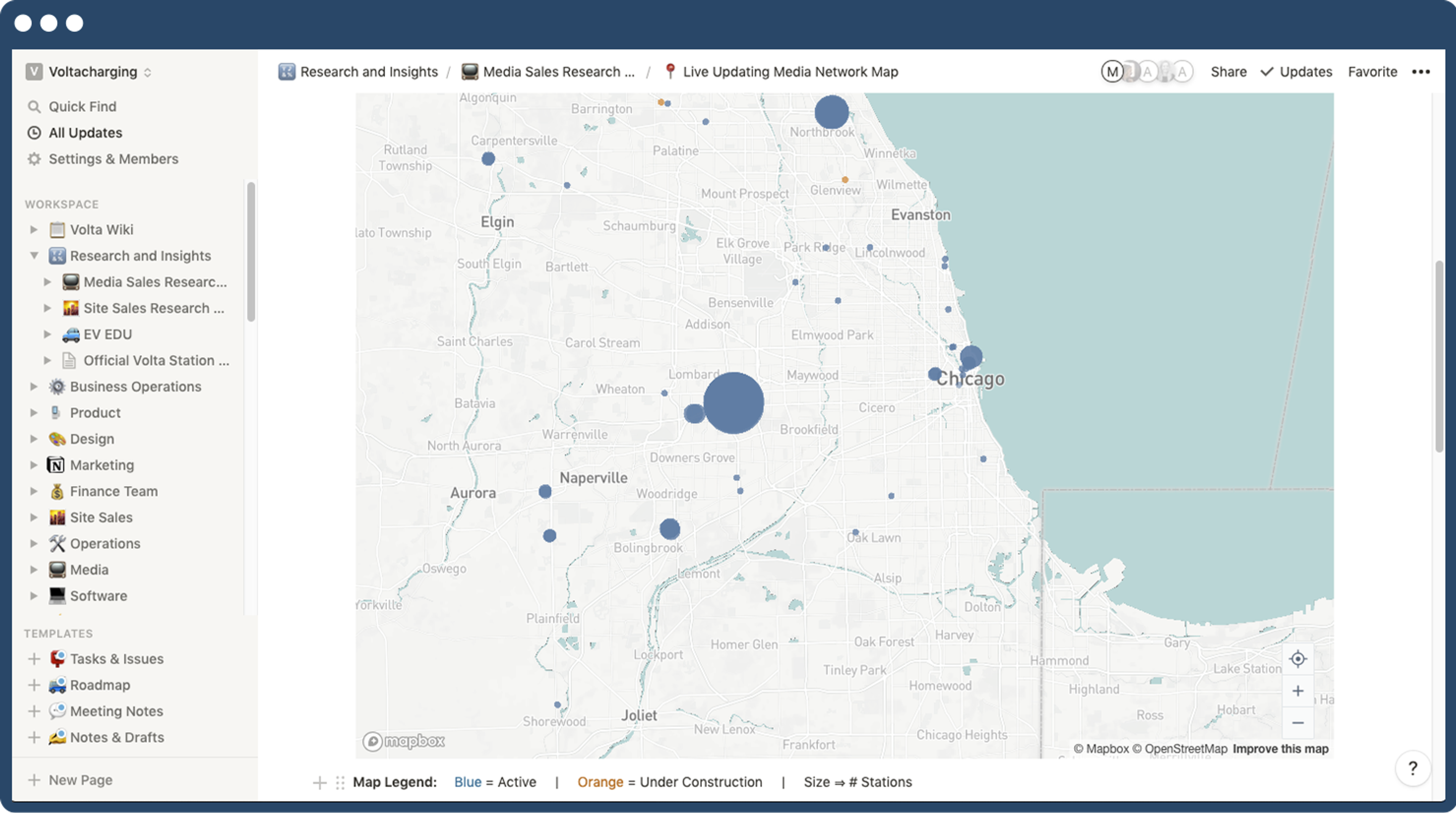Click the blue marker near Bolingbrook
This screenshot has height=813, width=1456.
coord(670,529)
